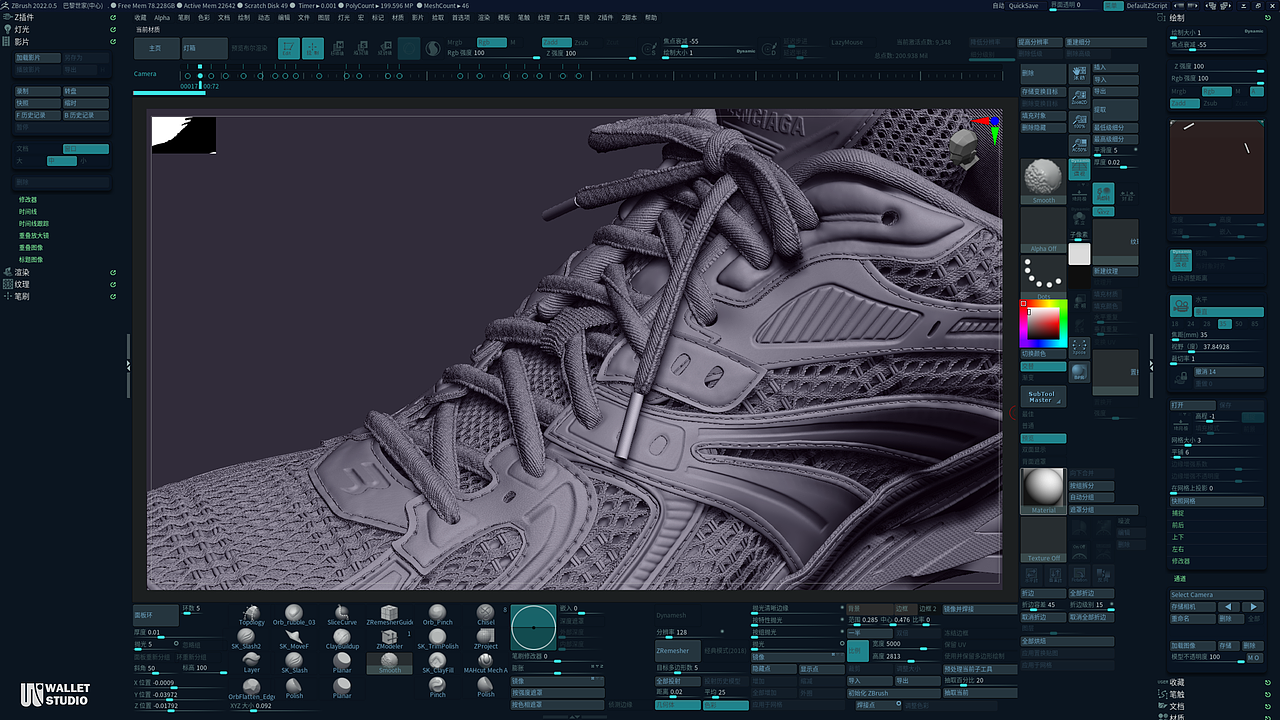
Task: Open the Alpha menu
Action: [162, 17]
